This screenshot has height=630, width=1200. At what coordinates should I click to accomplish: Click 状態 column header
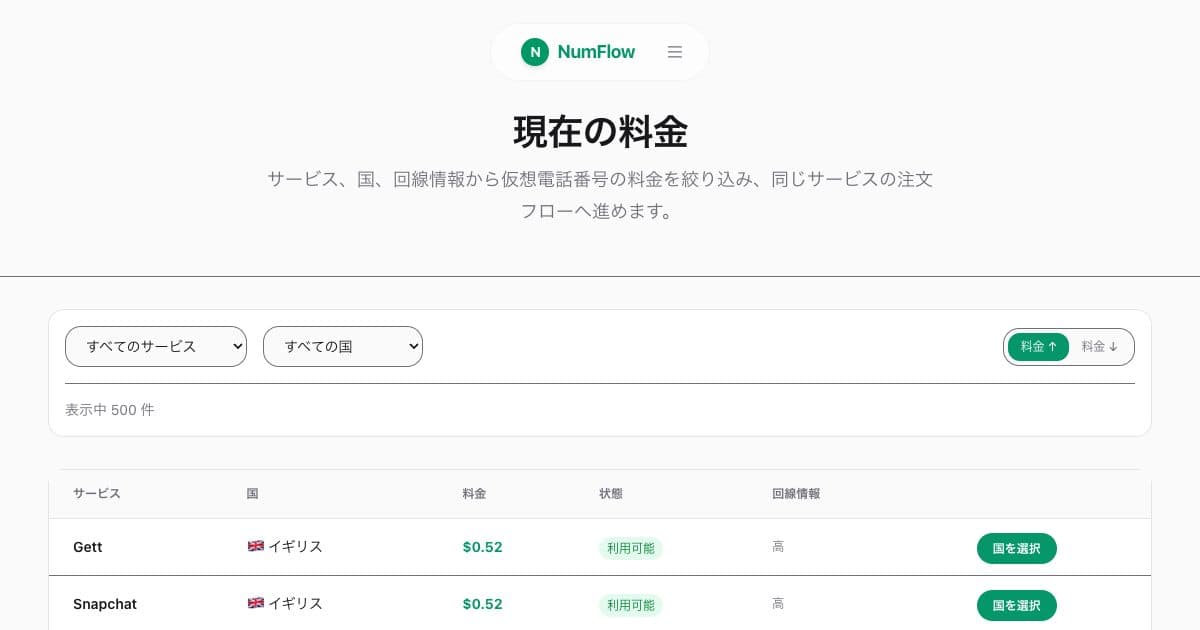611,494
